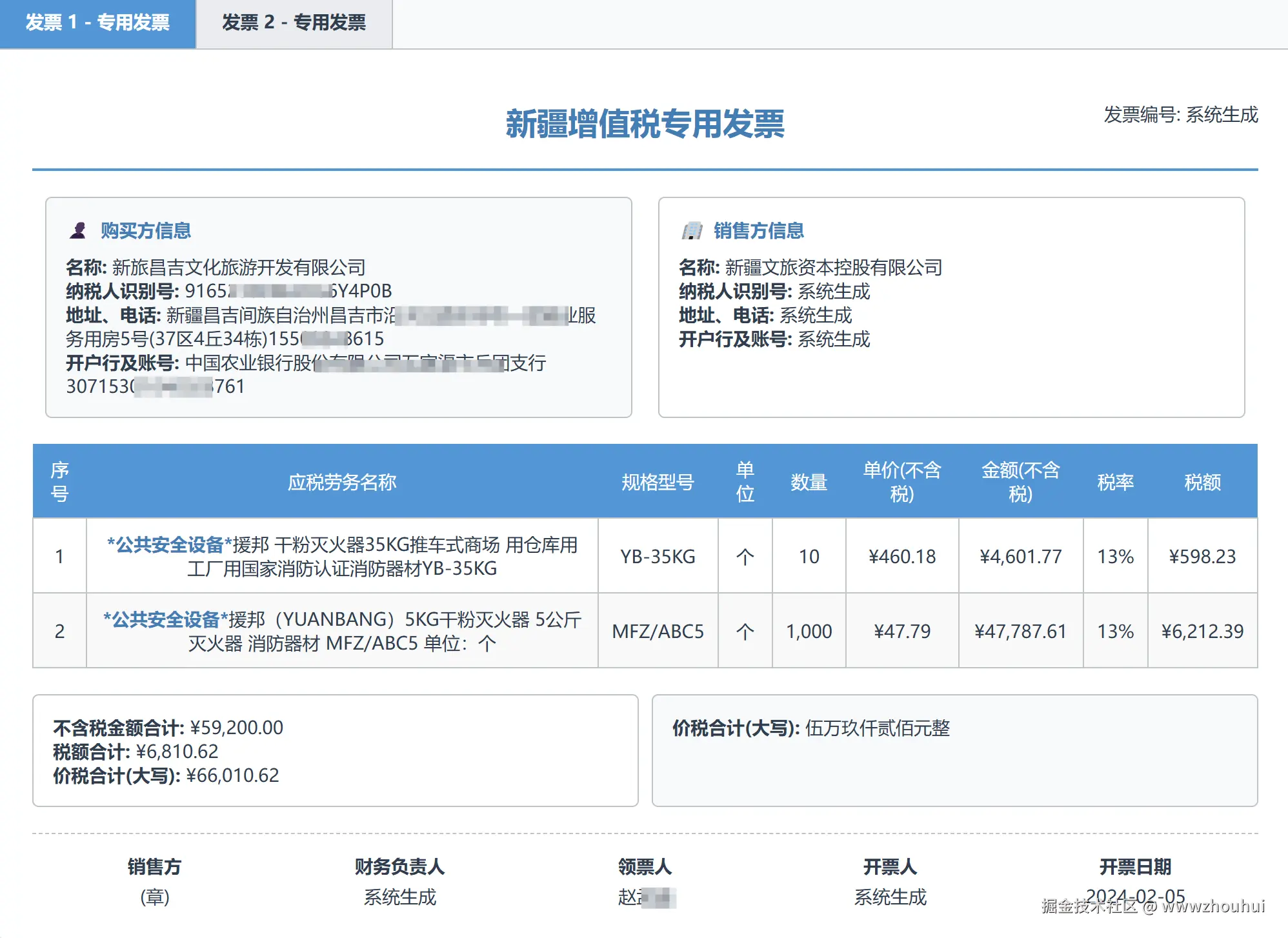Select buyer name 新旅昌吉文化旅游开发有限公司
This screenshot has width=1288, height=938.
coord(239,267)
